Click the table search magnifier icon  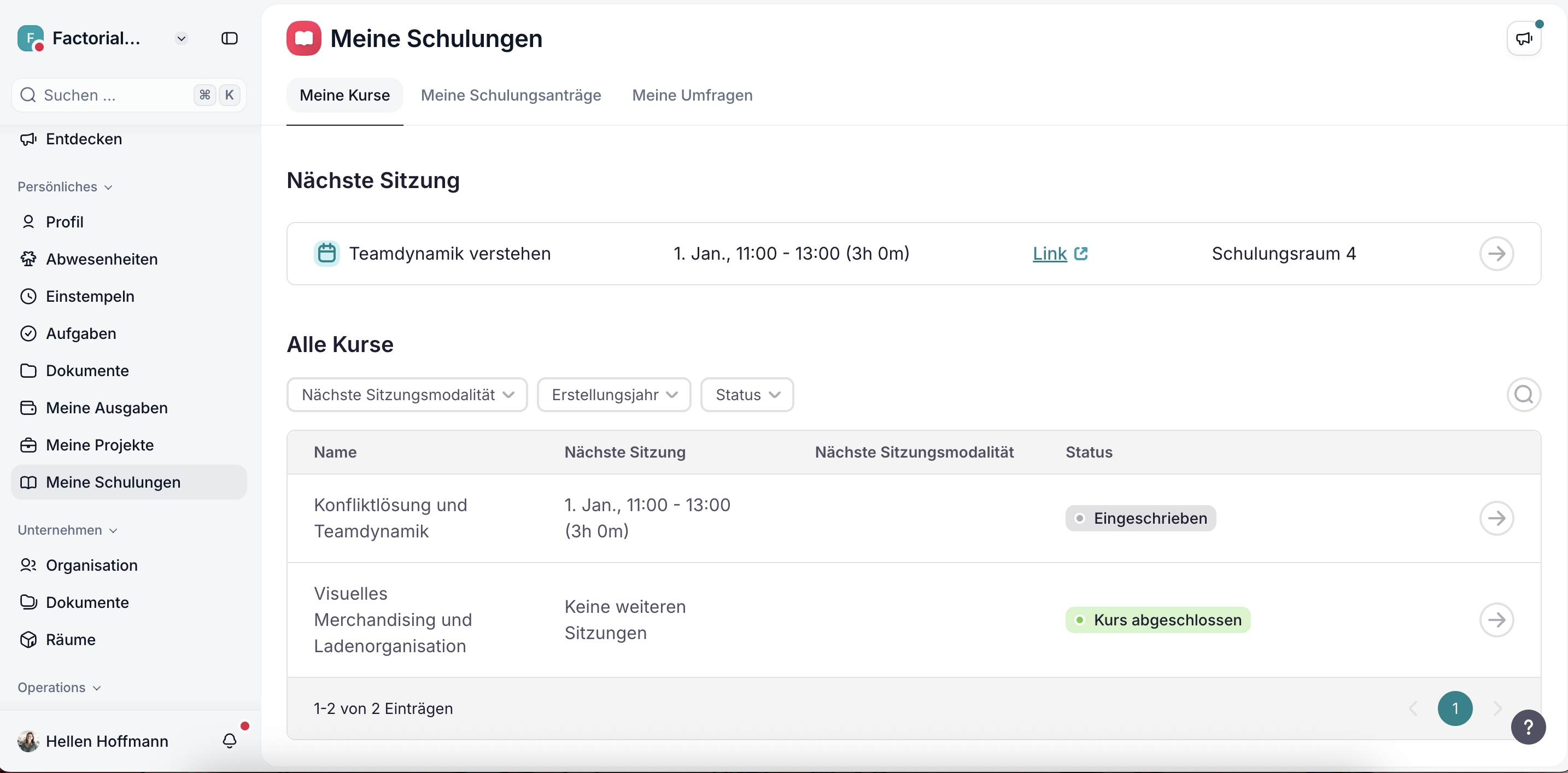[1523, 394]
